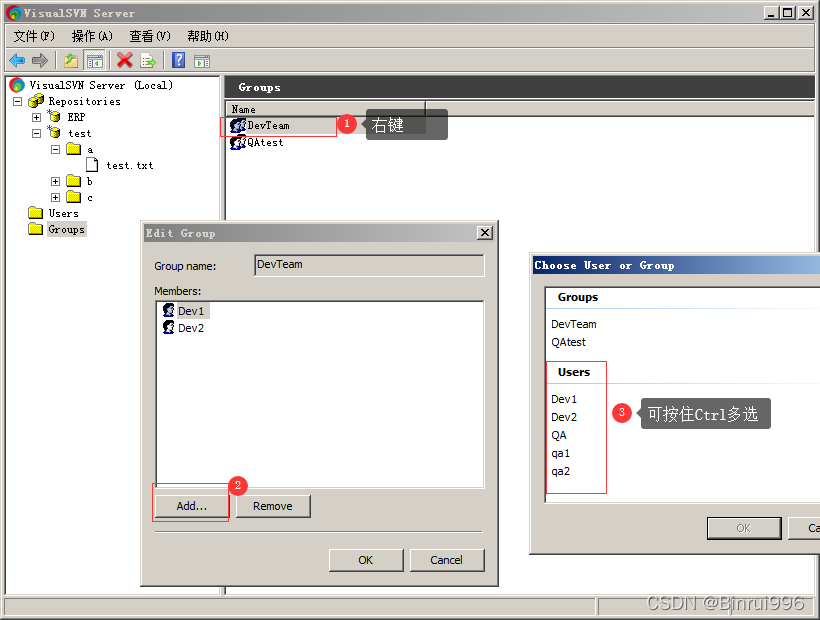This screenshot has height=620, width=820.
Task: Click the Groups folder icon in tree
Action: tap(36, 229)
